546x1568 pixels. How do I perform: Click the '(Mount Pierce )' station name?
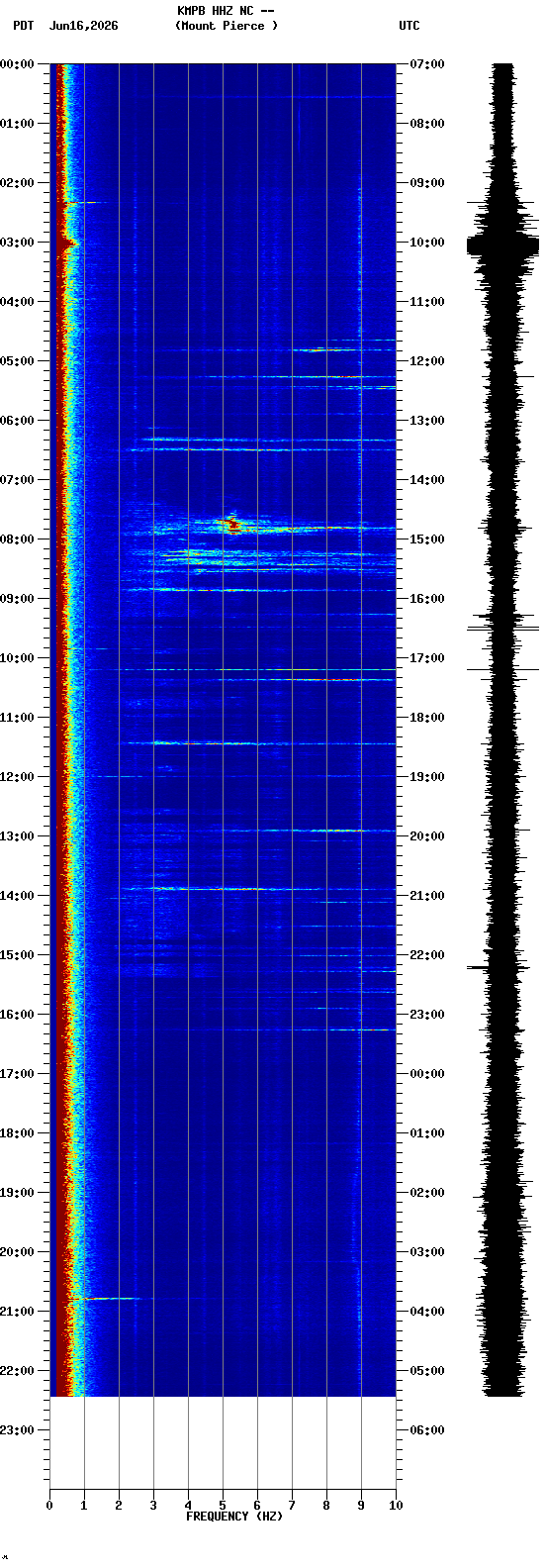(227, 26)
